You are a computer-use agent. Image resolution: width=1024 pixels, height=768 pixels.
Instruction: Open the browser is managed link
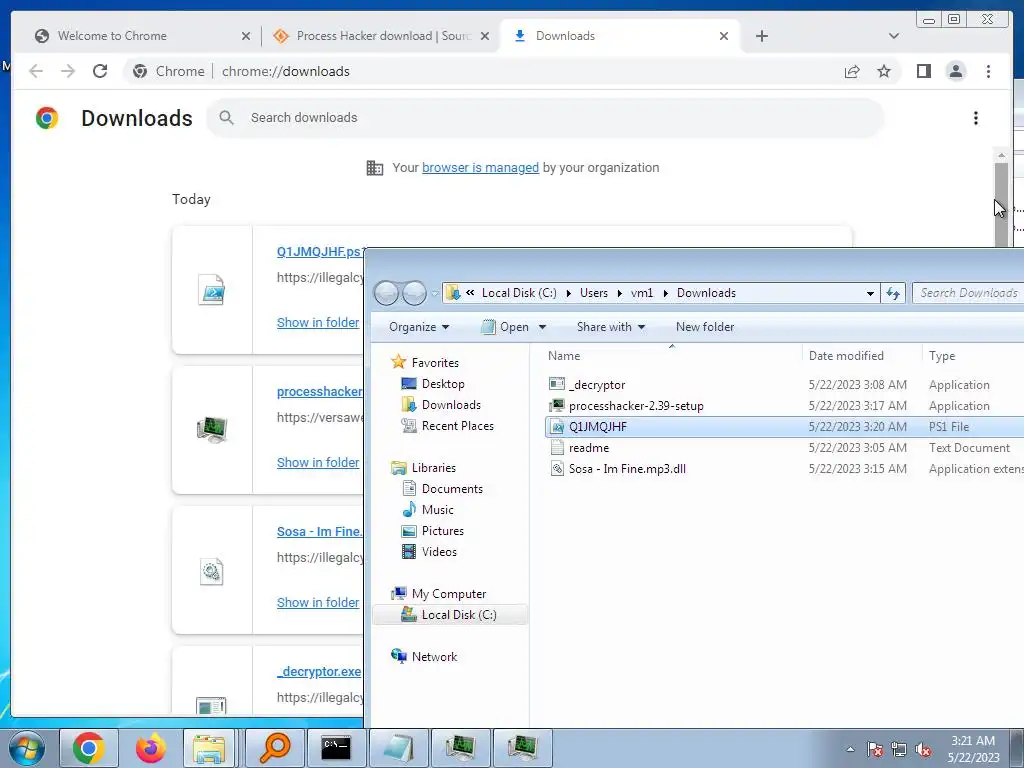pos(480,168)
